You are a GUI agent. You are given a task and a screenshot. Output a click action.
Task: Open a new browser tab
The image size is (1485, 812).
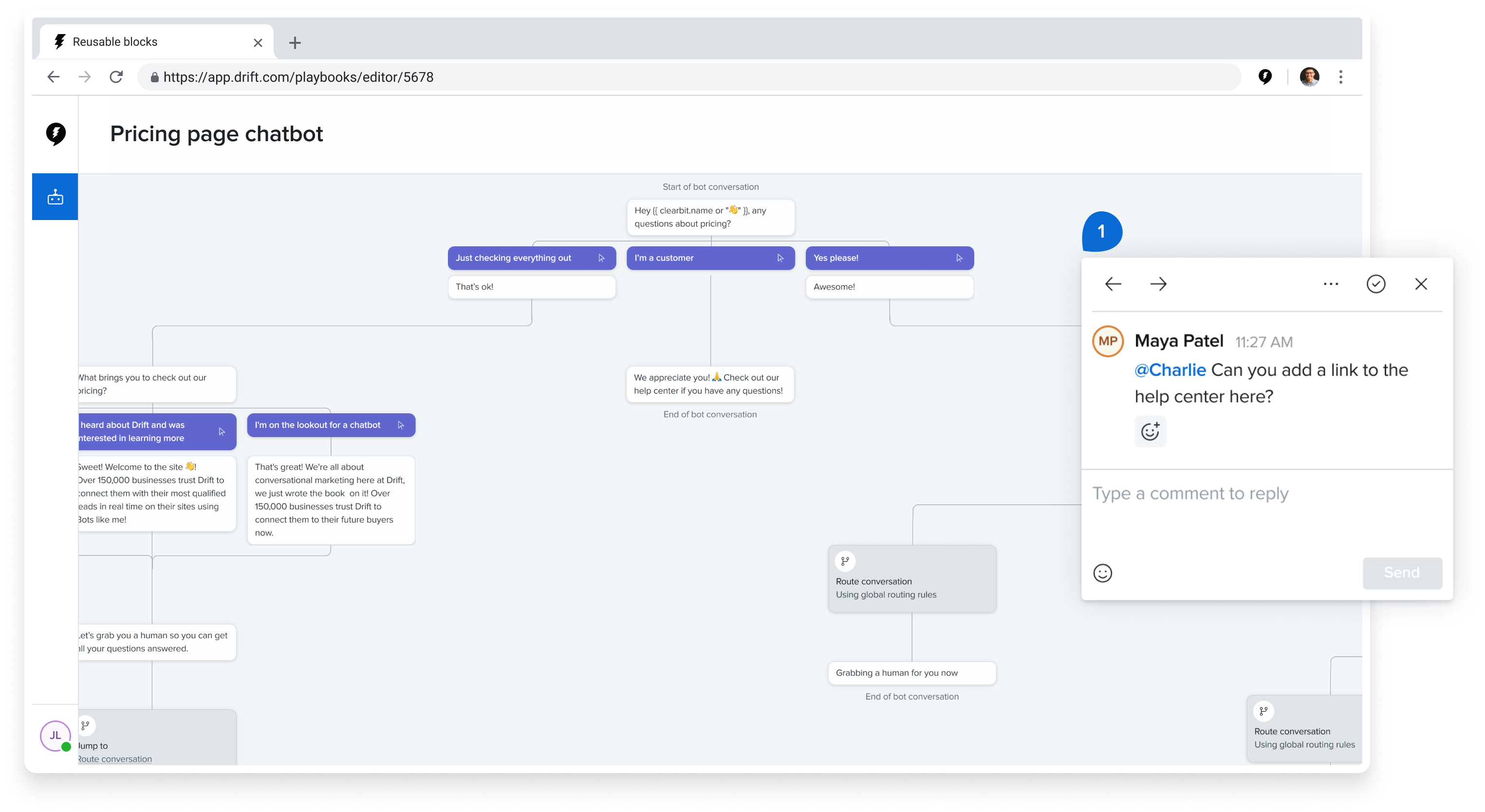tap(295, 43)
